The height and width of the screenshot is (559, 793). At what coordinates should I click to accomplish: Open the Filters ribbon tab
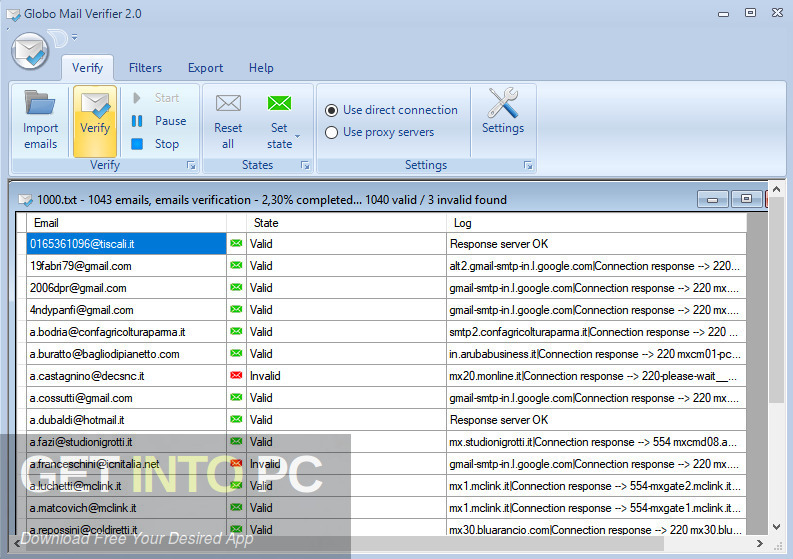(x=145, y=68)
